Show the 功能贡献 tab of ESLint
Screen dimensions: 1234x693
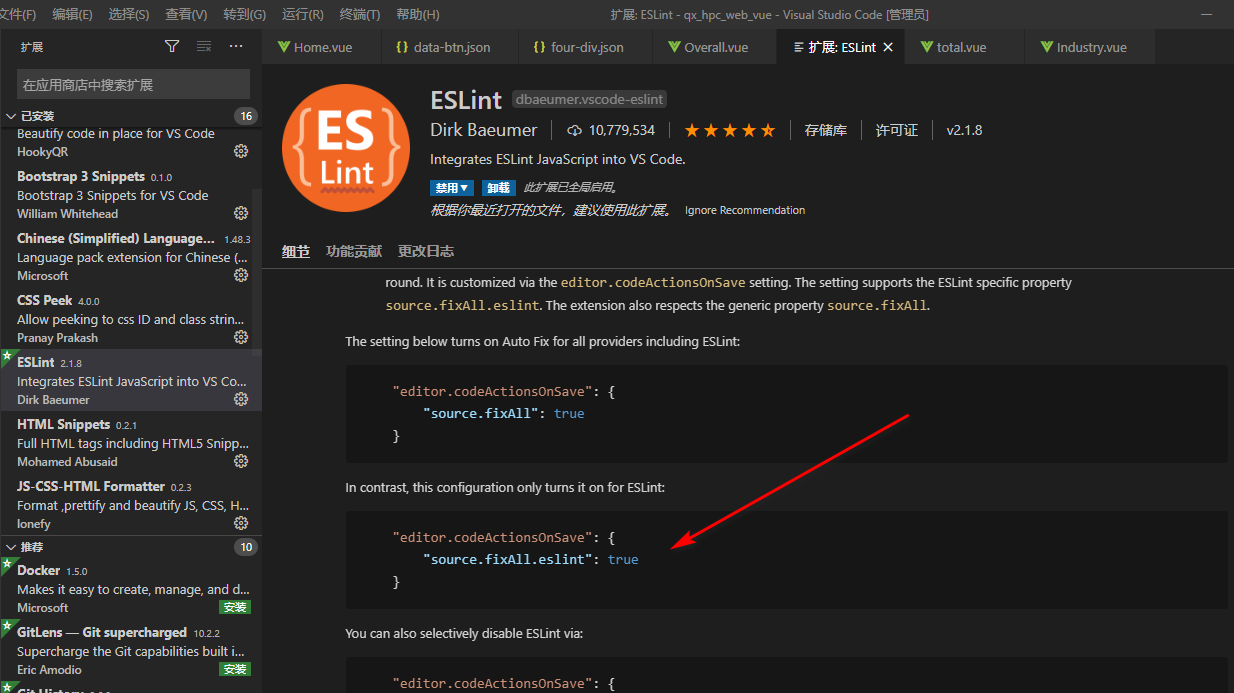[x=354, y=251]
